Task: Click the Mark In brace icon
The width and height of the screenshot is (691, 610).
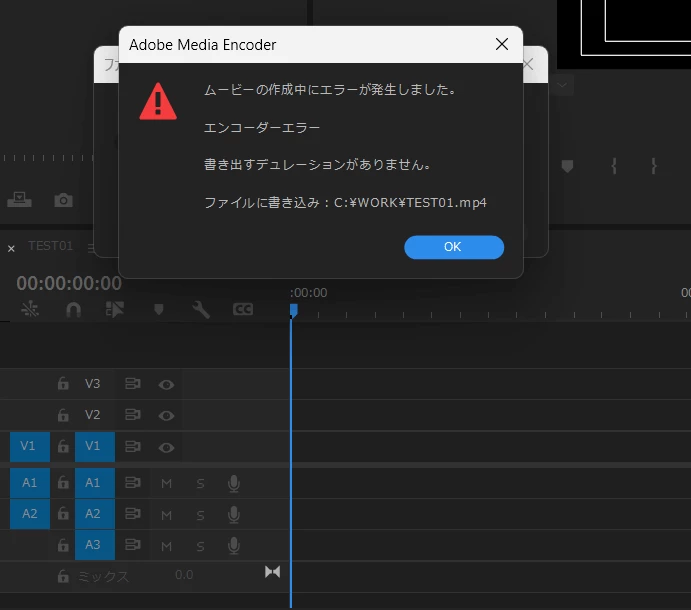Action: [614, 166]
